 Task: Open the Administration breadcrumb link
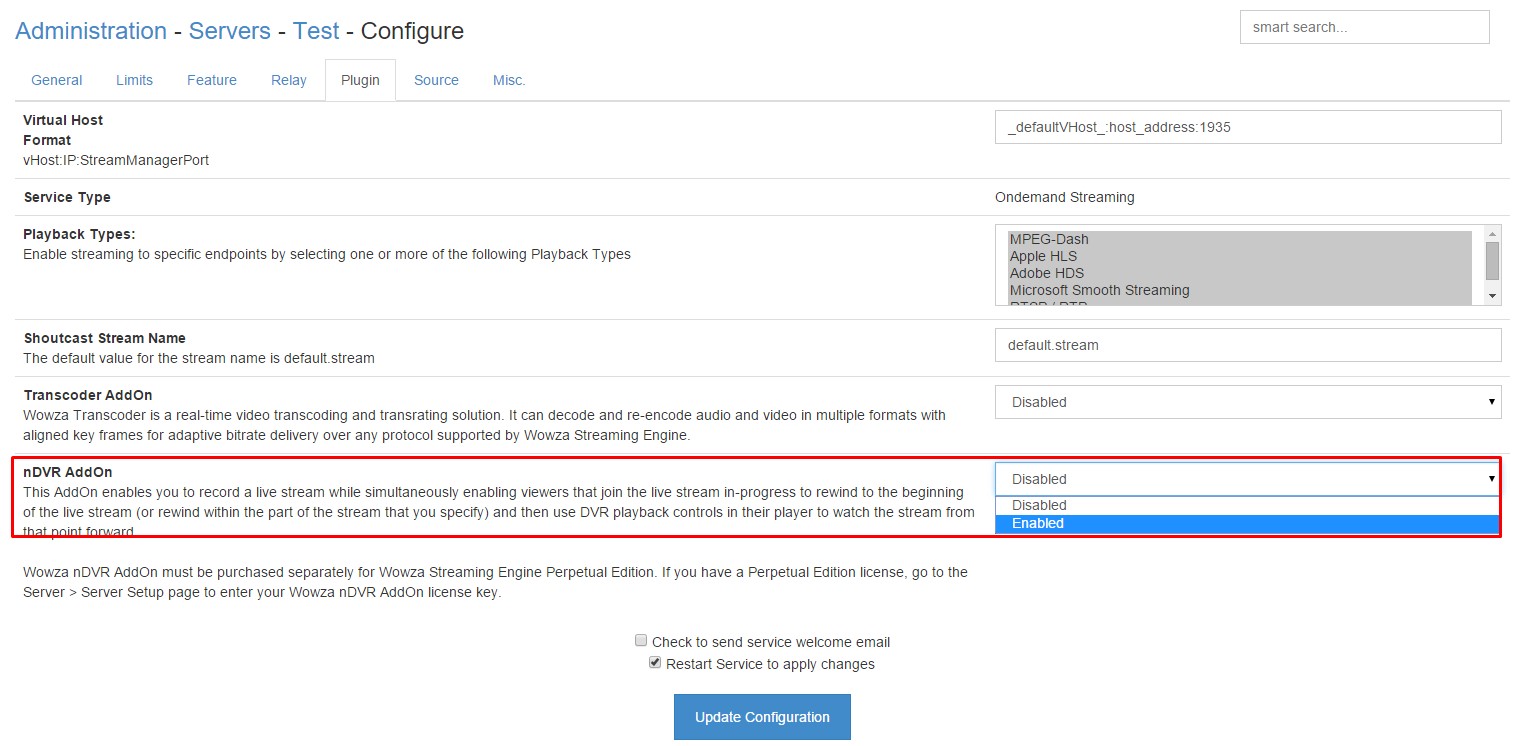91,31
